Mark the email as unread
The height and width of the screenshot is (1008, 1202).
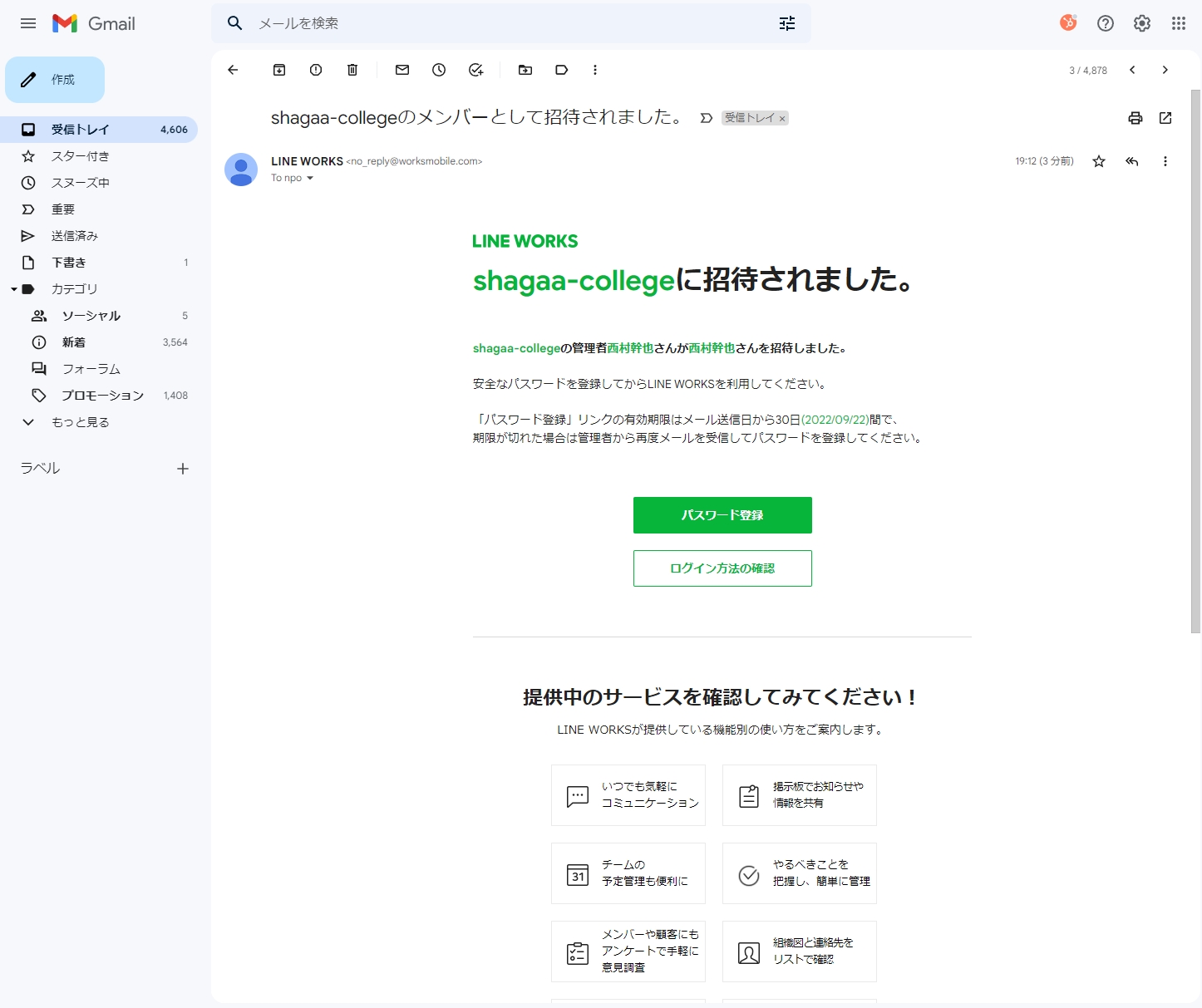(402, 70)
